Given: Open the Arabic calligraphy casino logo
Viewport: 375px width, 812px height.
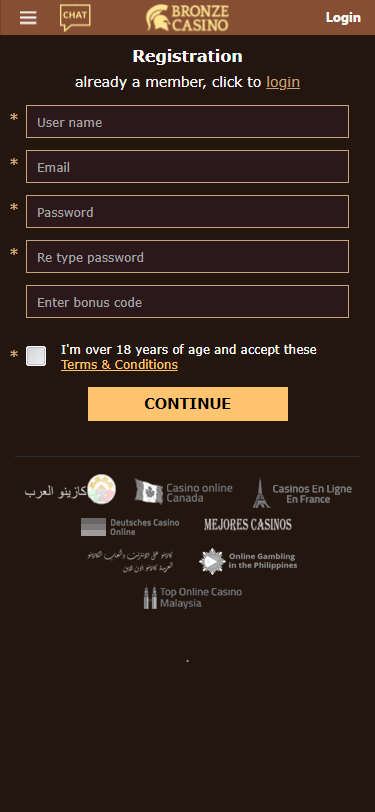Looking at the screenshot, I should [x=130, y=561].
